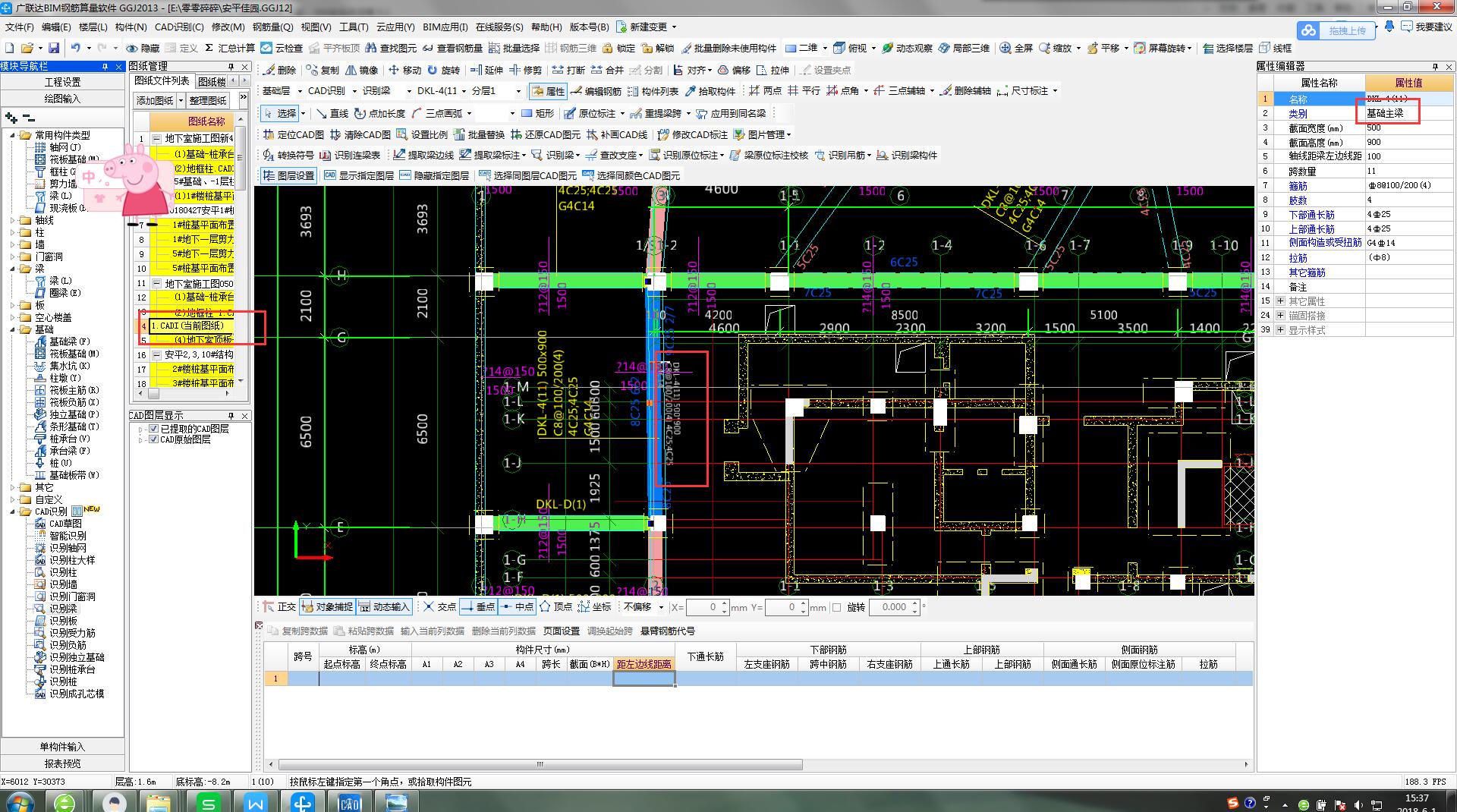Click the 我要建议 link
This screenshot has width=1457, height=812.
pyautogui.click(x=1427, y=27)
